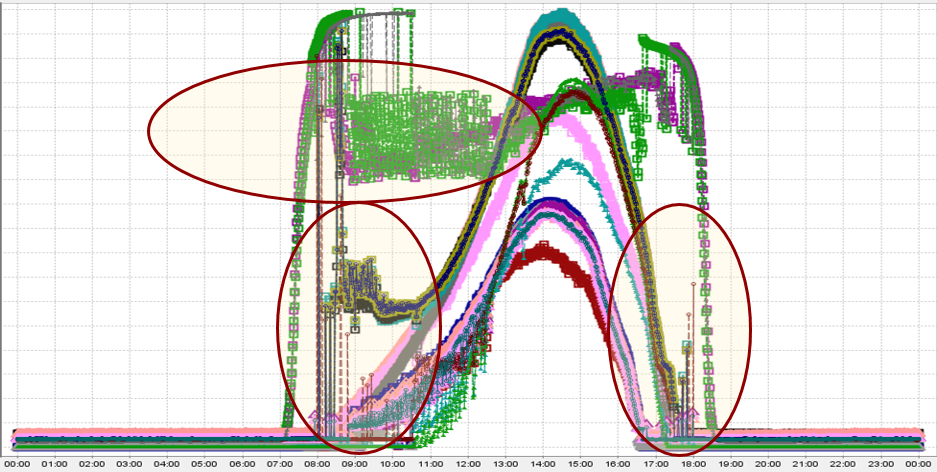This screenshot has height=472, width=937.
Task: Click the 16:00 time axis label
Action: pyautogui.click(x=618, y=464)
